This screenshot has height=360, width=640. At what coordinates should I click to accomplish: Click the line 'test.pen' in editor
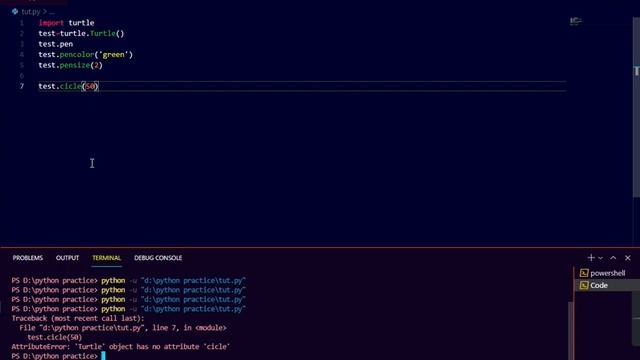click(x=56, y=44)
